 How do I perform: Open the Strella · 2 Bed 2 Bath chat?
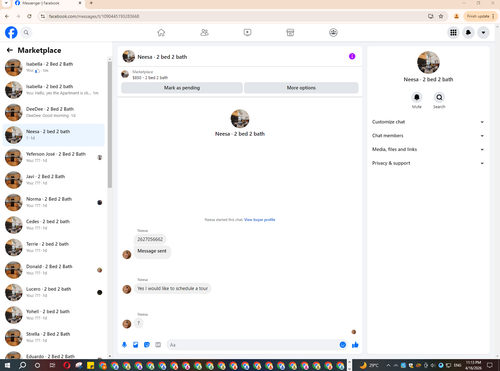(54, 337)
